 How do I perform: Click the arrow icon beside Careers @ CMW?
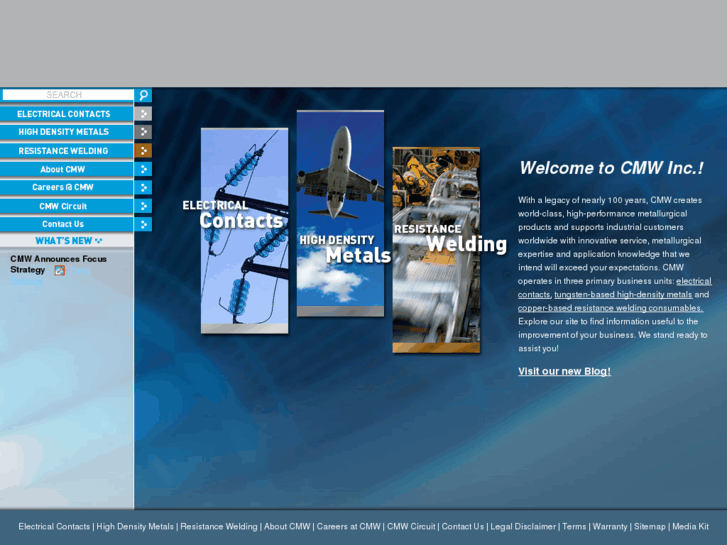[143, 187]
